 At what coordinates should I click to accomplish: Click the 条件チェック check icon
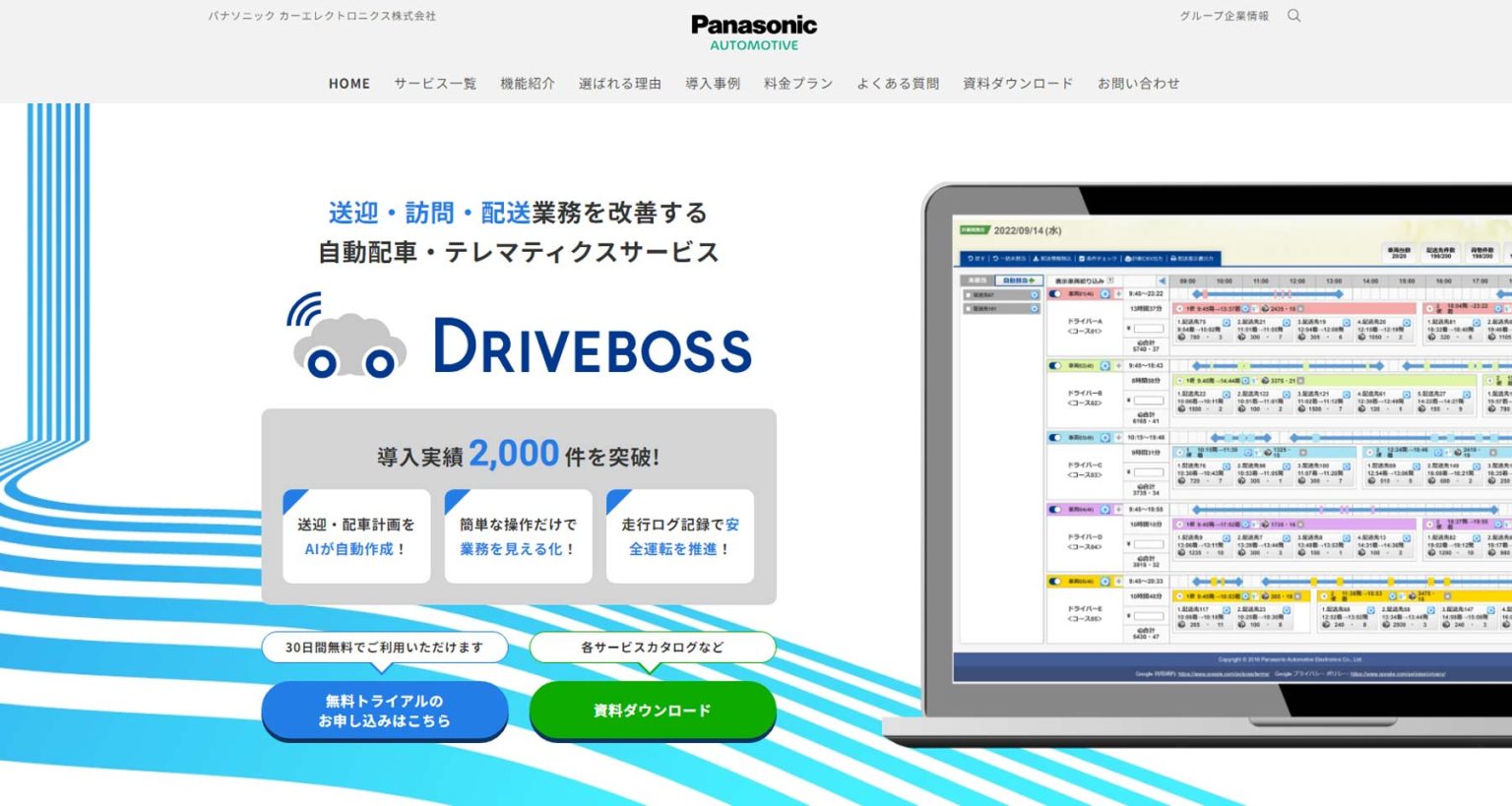point(1082,259)
